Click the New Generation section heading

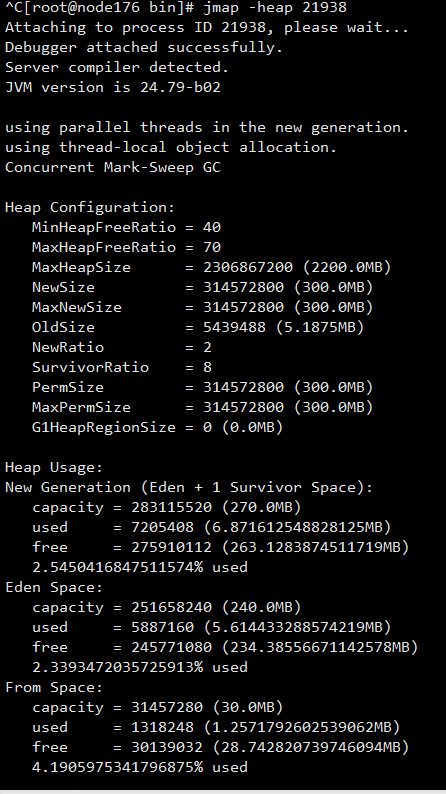[189, 487]
